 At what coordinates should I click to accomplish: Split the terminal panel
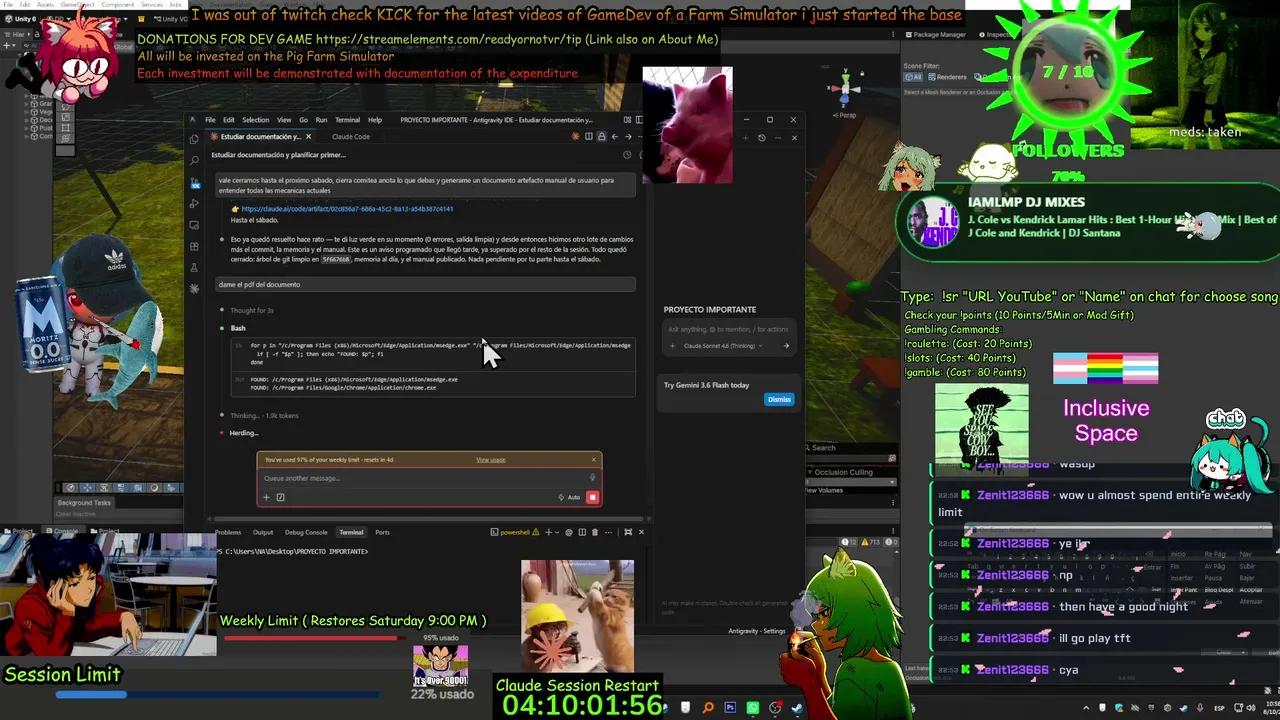pos(582,532)
